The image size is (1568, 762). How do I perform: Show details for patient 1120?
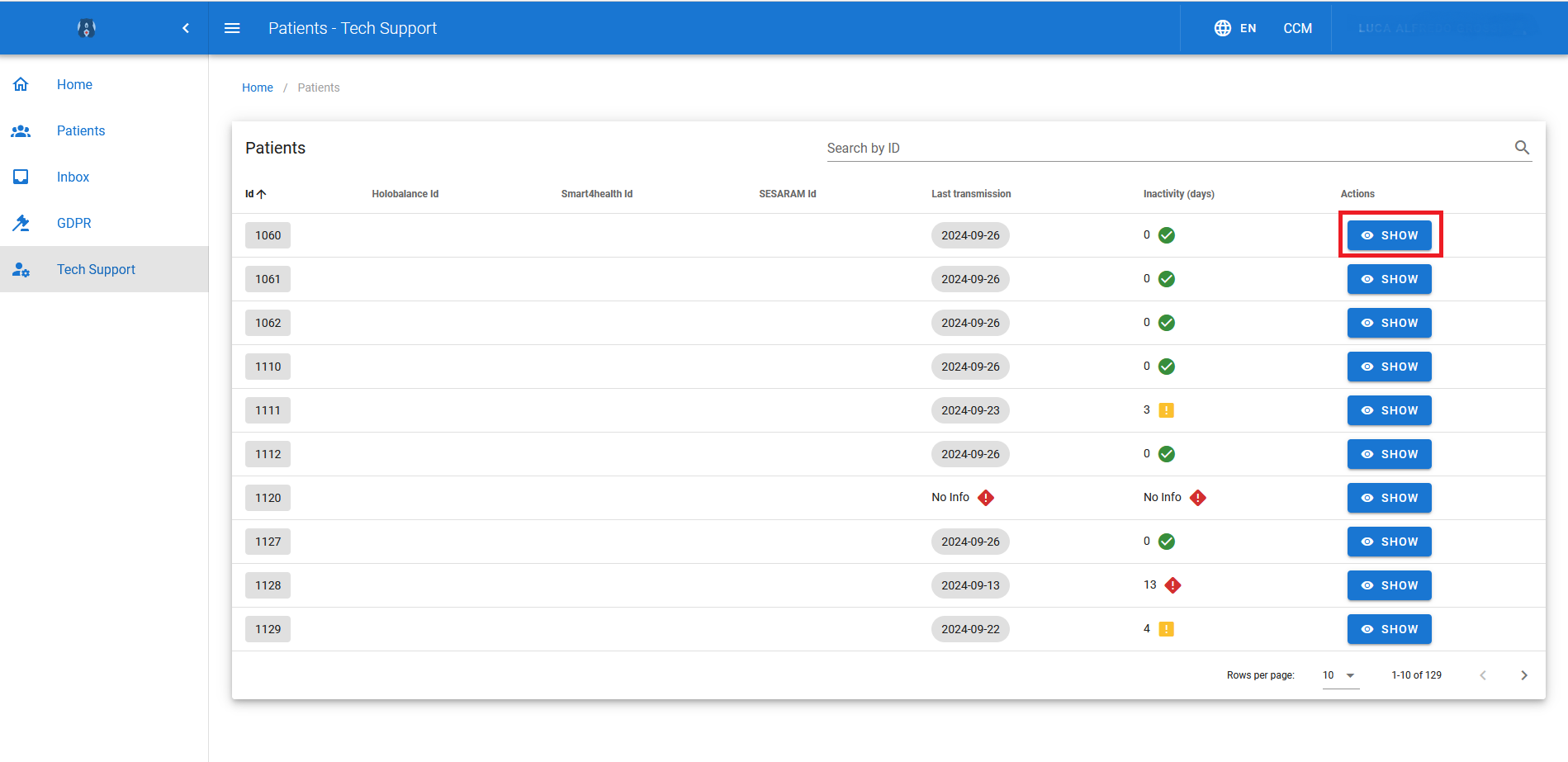[1390, 498]
